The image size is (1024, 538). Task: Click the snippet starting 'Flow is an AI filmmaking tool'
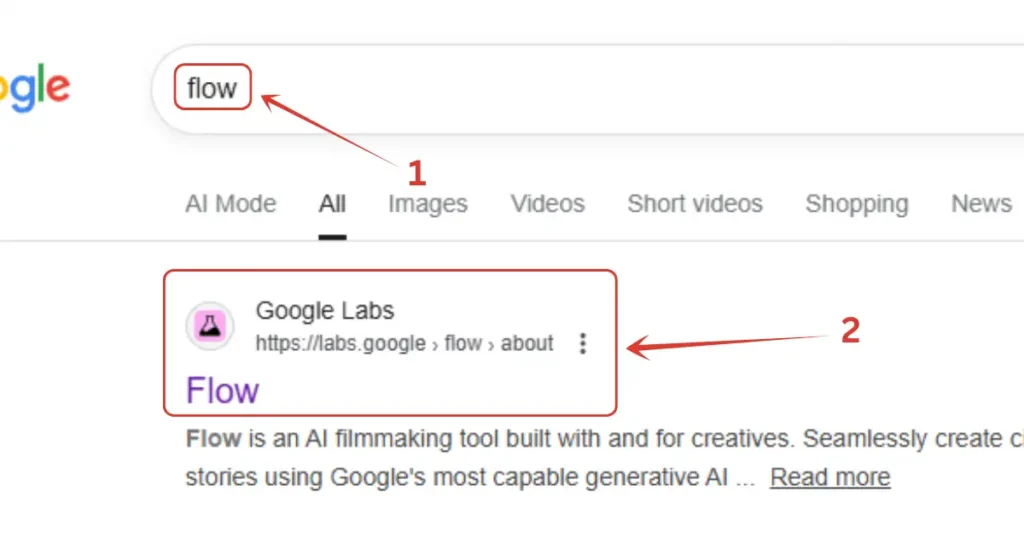605,458
